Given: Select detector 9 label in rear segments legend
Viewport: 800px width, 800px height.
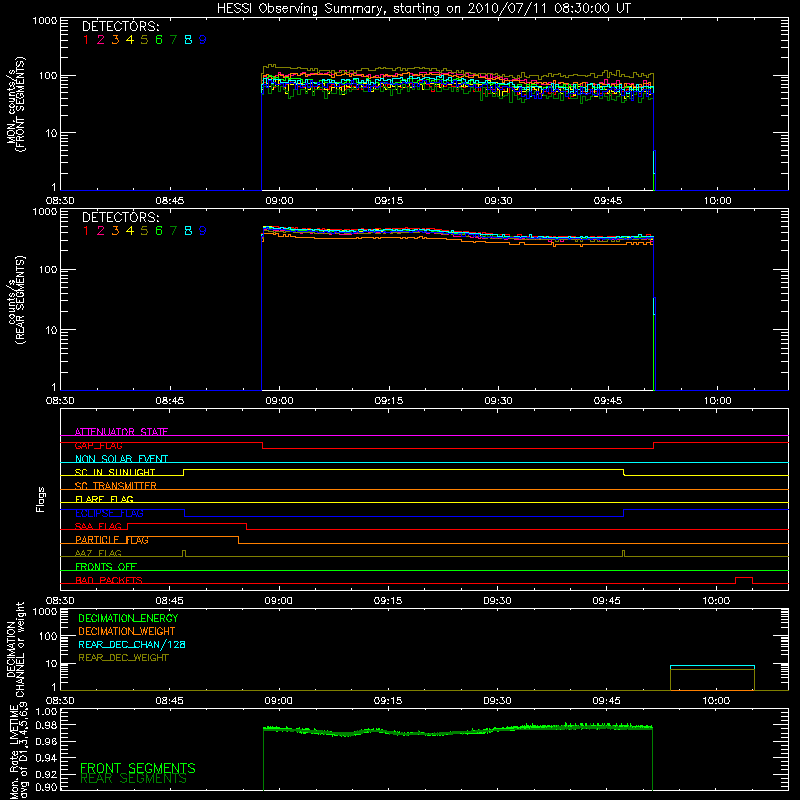Looking at the screenshot, I should (203, 231).
